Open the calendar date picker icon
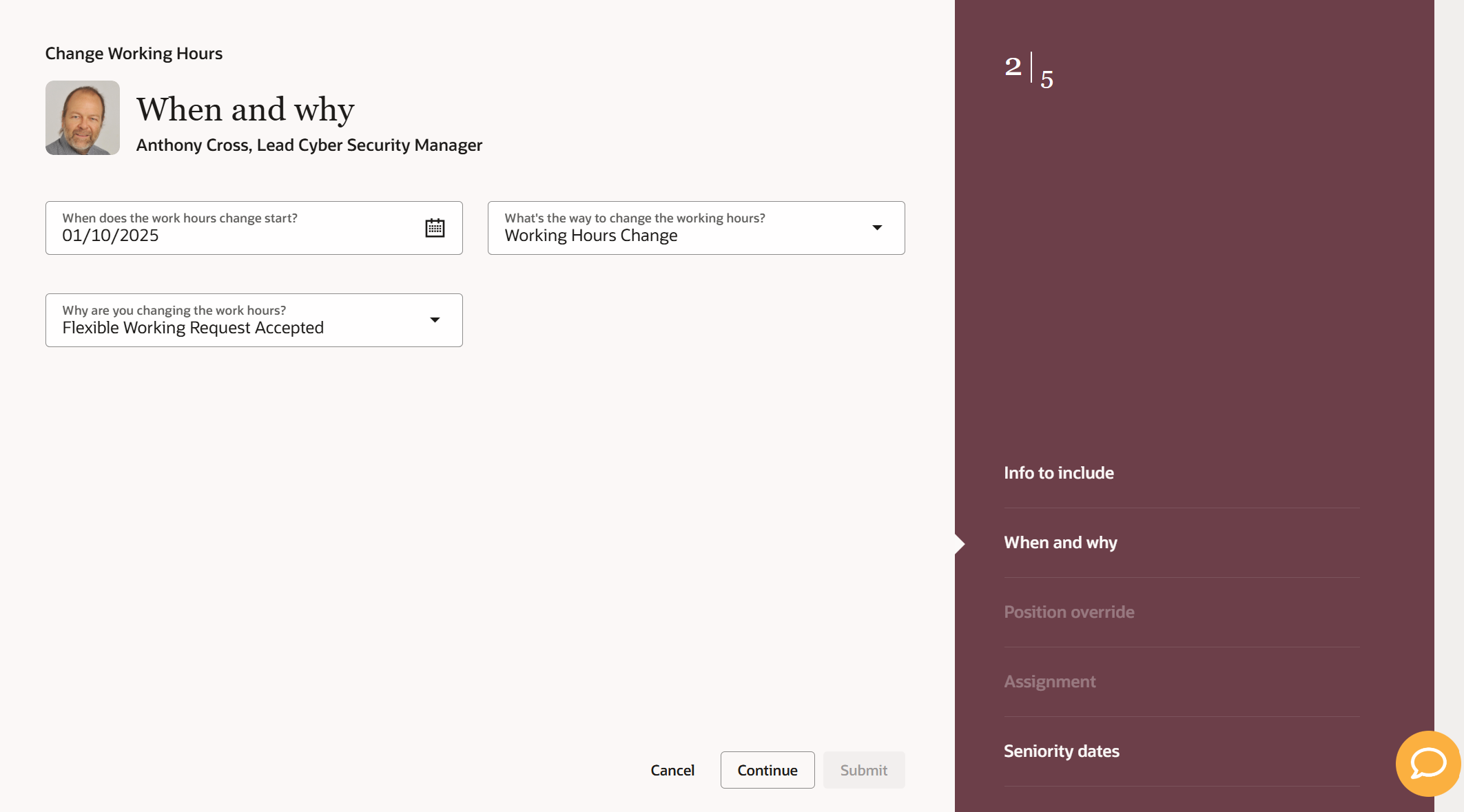1464x812 pixels. [435, 228]
